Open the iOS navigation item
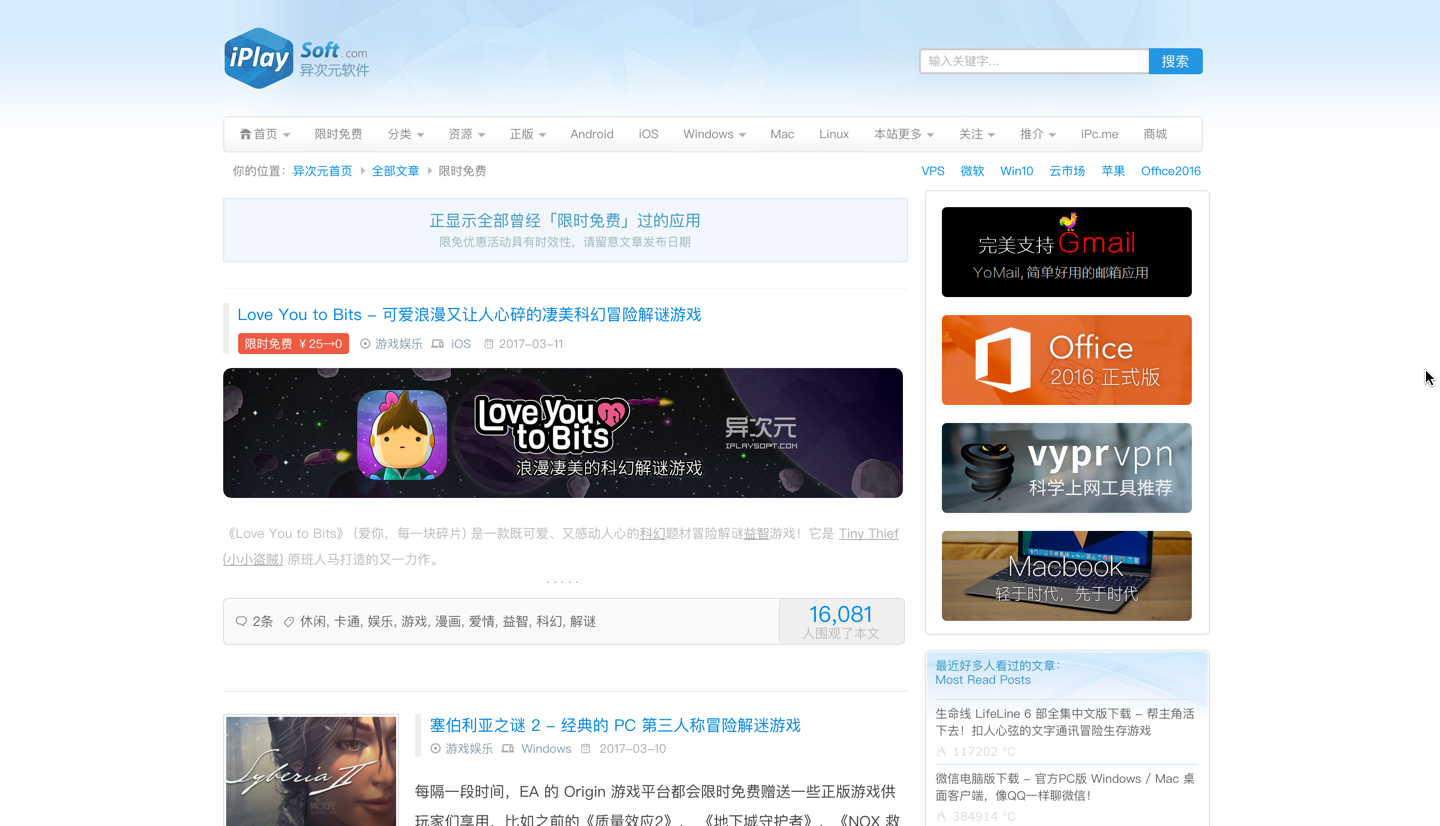 649,134
